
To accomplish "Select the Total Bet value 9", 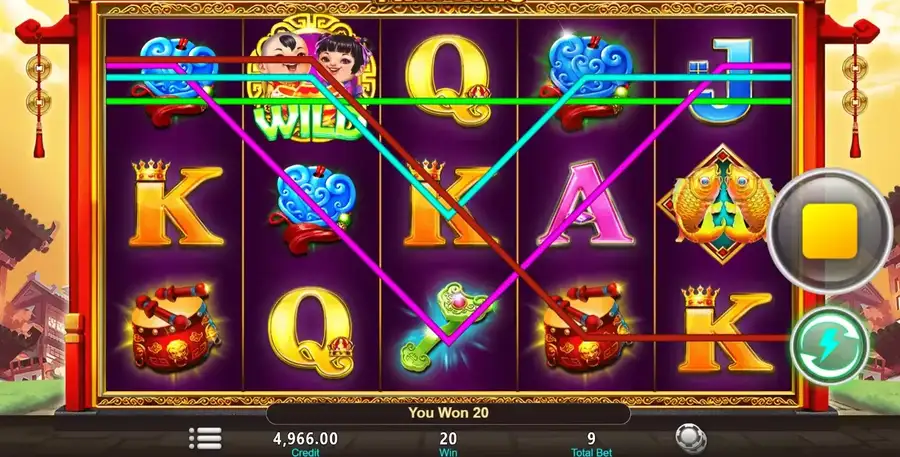I will (x=591, y=440).
